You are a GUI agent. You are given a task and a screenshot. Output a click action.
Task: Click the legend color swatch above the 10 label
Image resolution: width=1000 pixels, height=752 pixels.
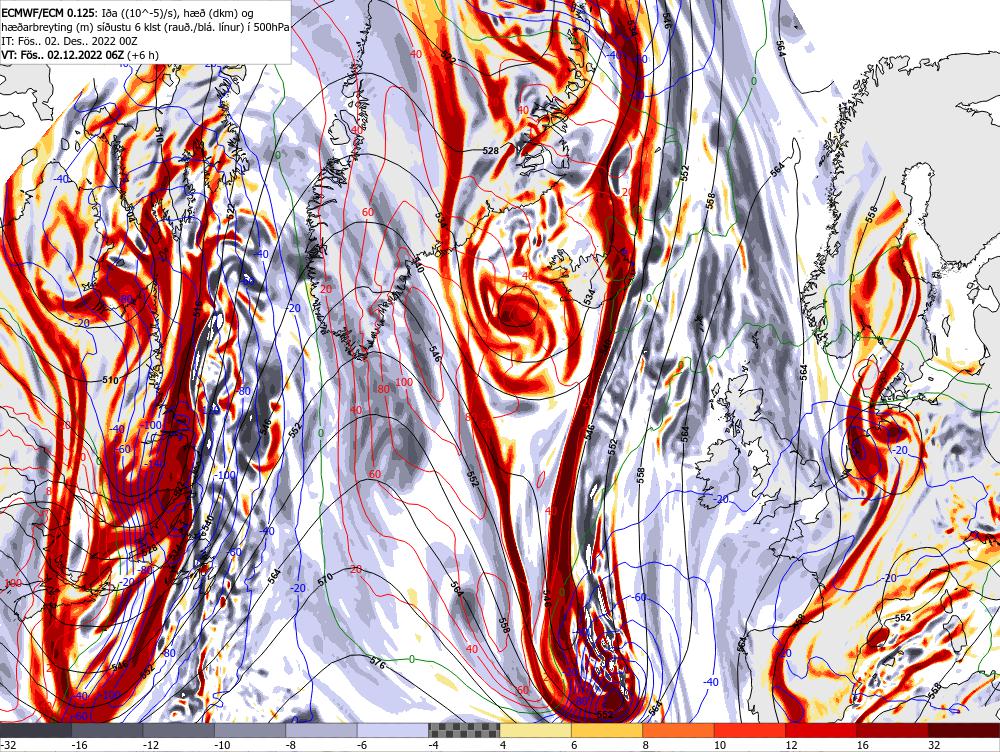click(750, 730)
